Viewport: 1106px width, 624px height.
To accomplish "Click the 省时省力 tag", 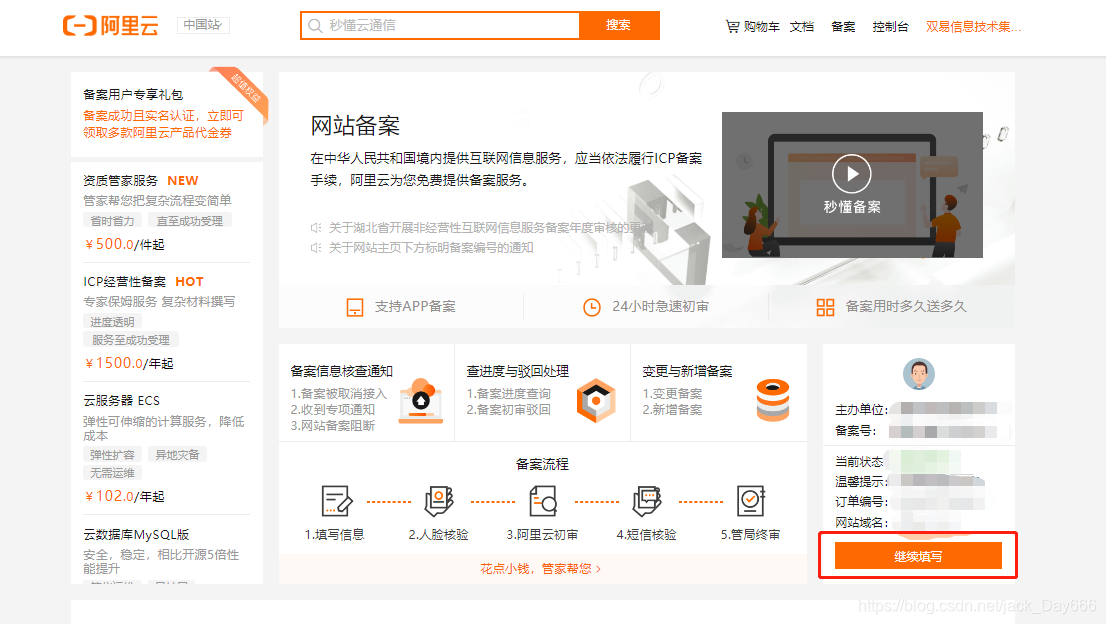I will pos(112,221).
